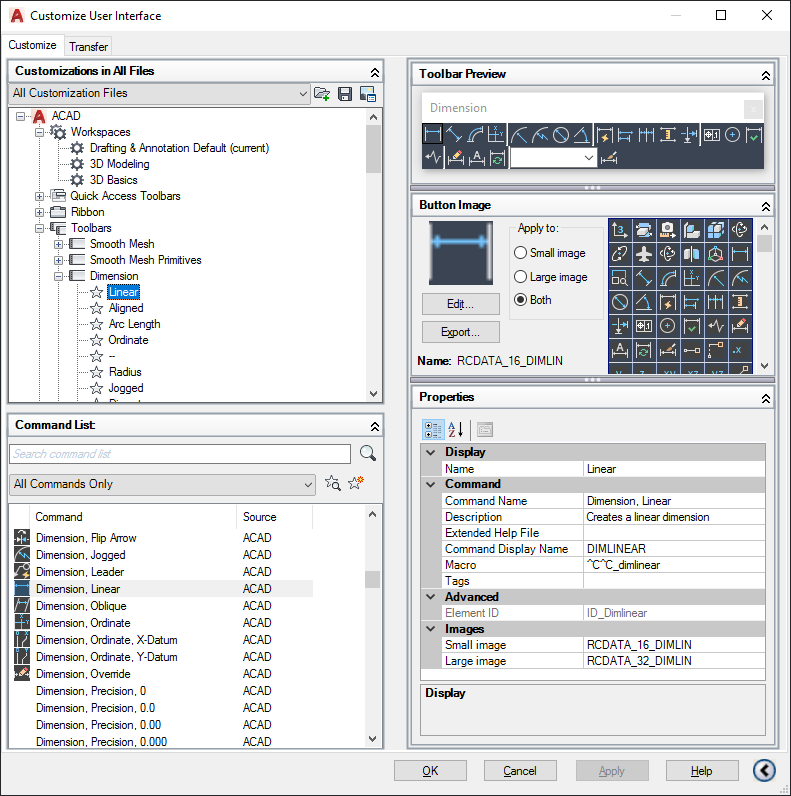
Task: Select 'Dimension, Oblique' in Command List
Action: [81, 606]
